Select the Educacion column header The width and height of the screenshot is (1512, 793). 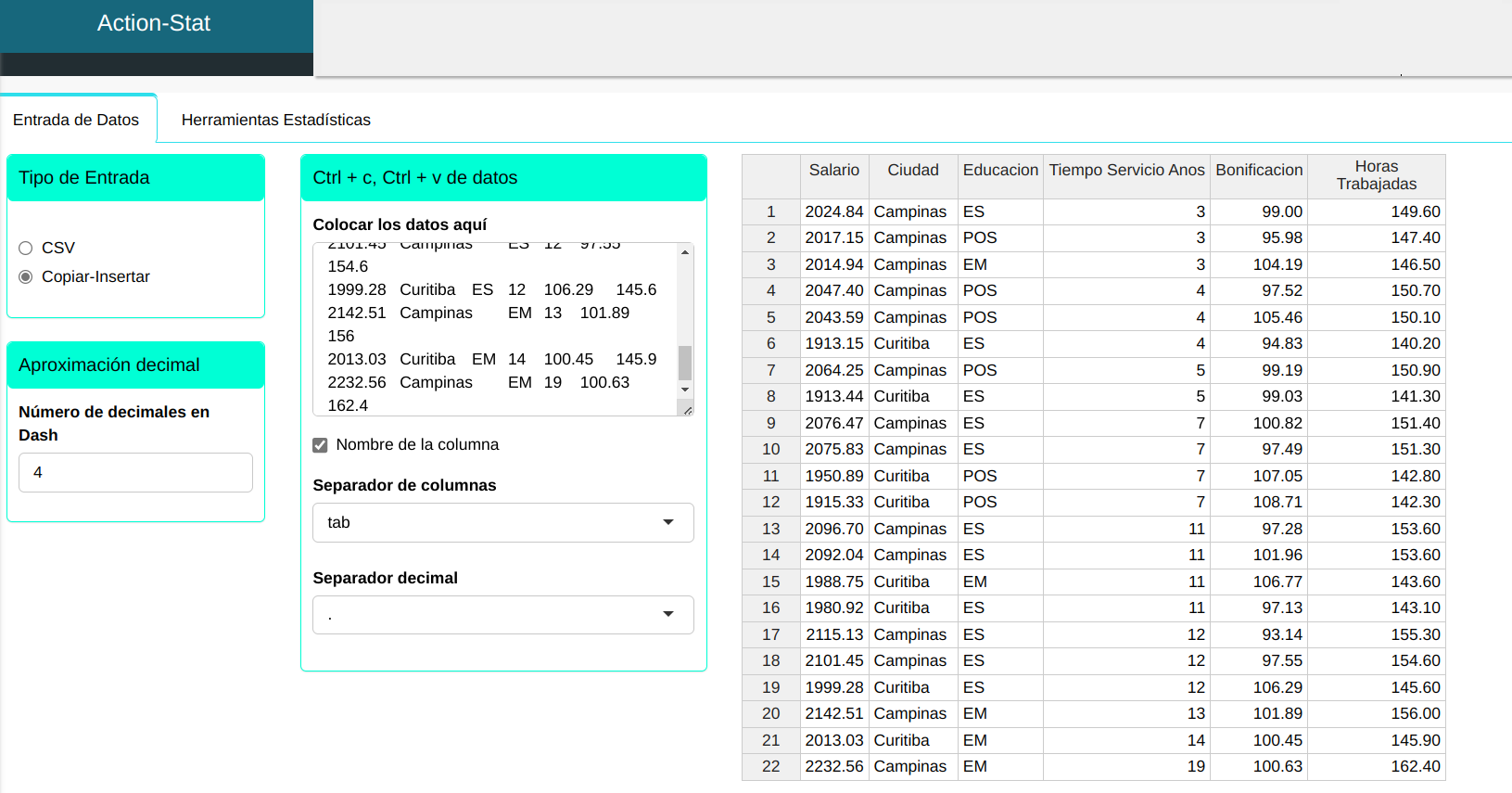point(999,171)
